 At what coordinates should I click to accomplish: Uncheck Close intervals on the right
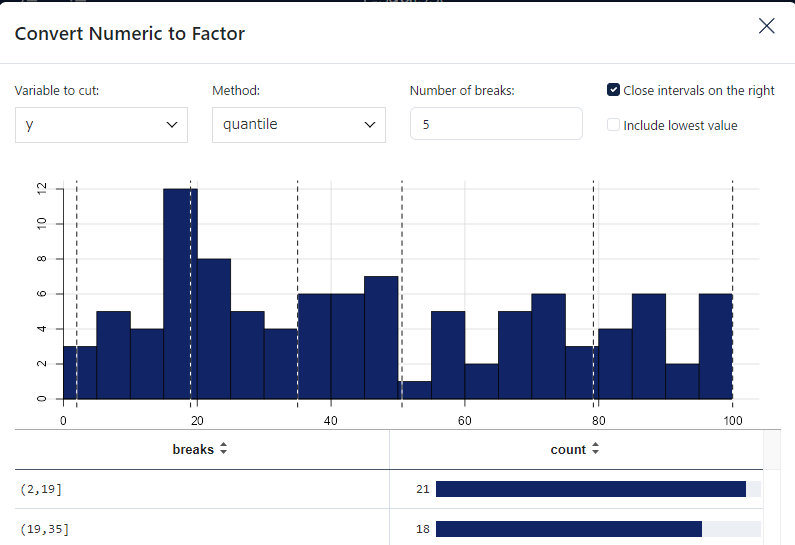pos(613,90)
